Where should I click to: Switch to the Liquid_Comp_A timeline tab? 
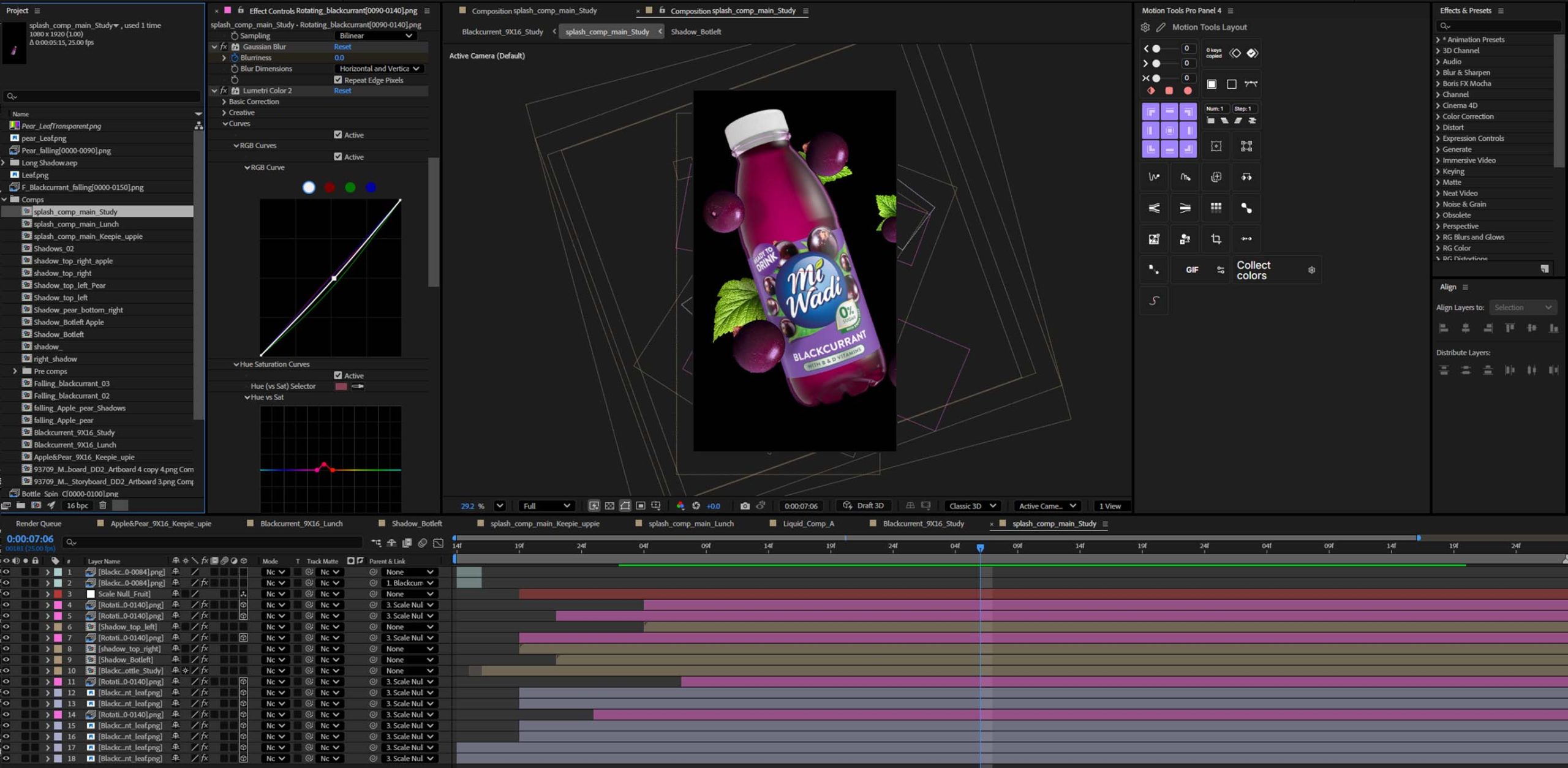coord(808,524)
